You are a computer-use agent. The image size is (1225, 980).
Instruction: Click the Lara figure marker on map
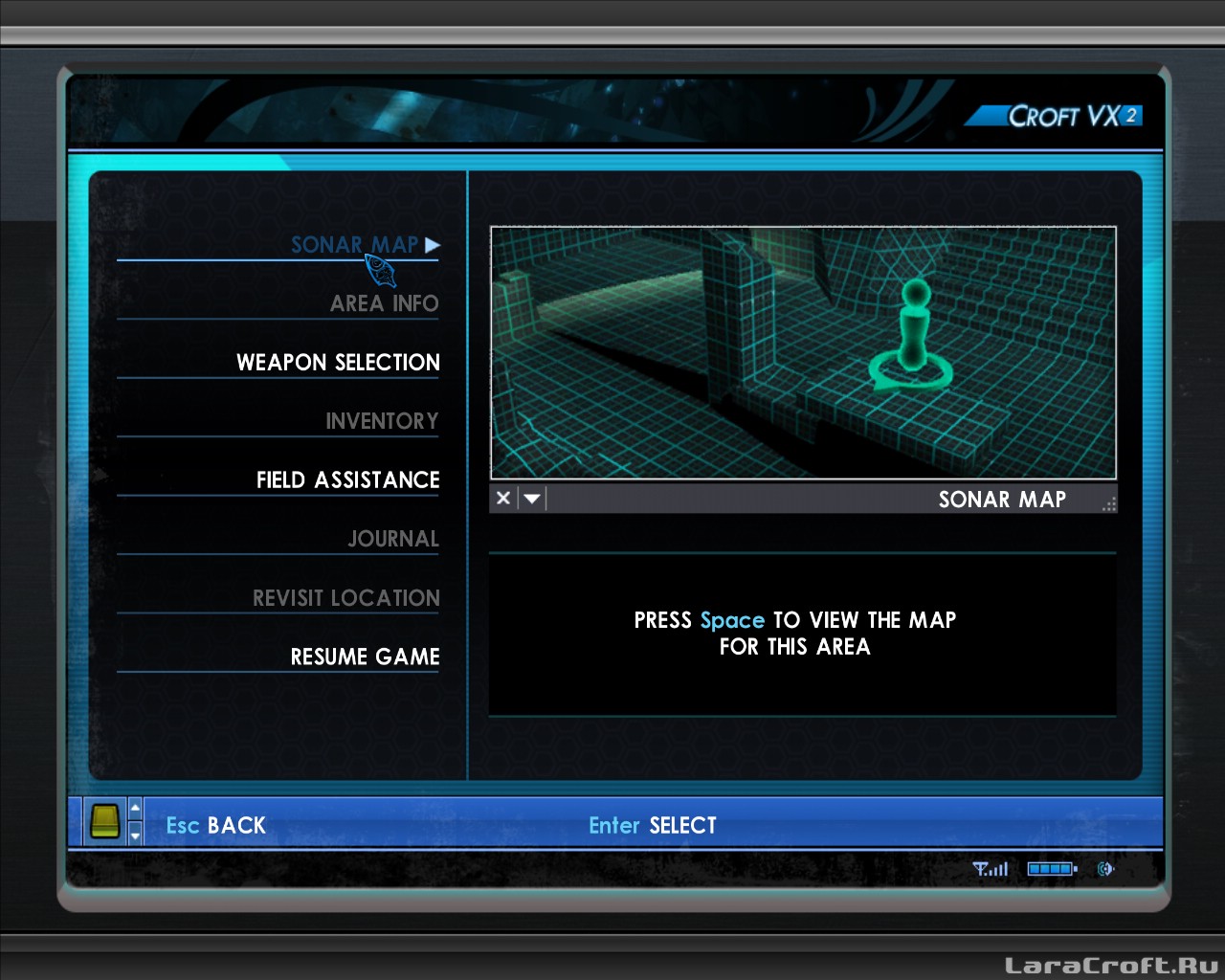913,335
